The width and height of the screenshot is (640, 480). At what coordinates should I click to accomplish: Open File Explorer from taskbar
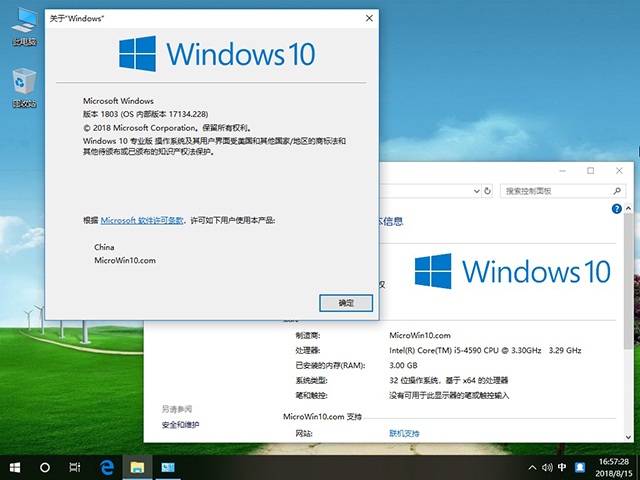137,467
